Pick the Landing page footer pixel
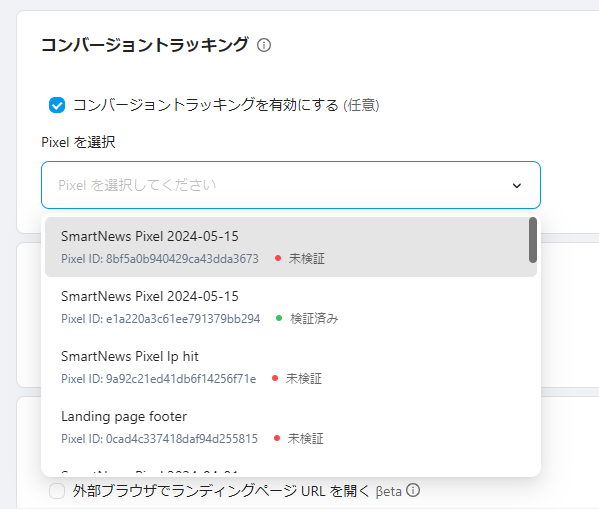The image size is (599, 509). point(291,427)
